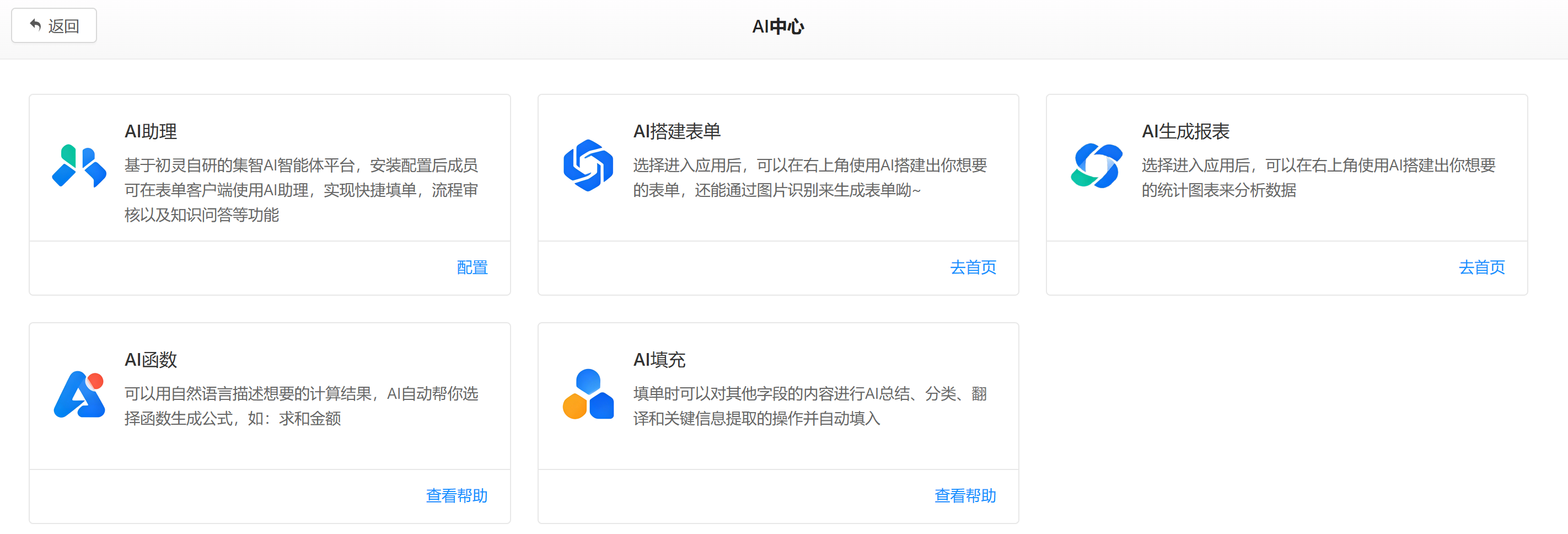This screenshot has height=534, width=1568.
Task: Select the AI生成报表 card title
Action: point(1185,131)
